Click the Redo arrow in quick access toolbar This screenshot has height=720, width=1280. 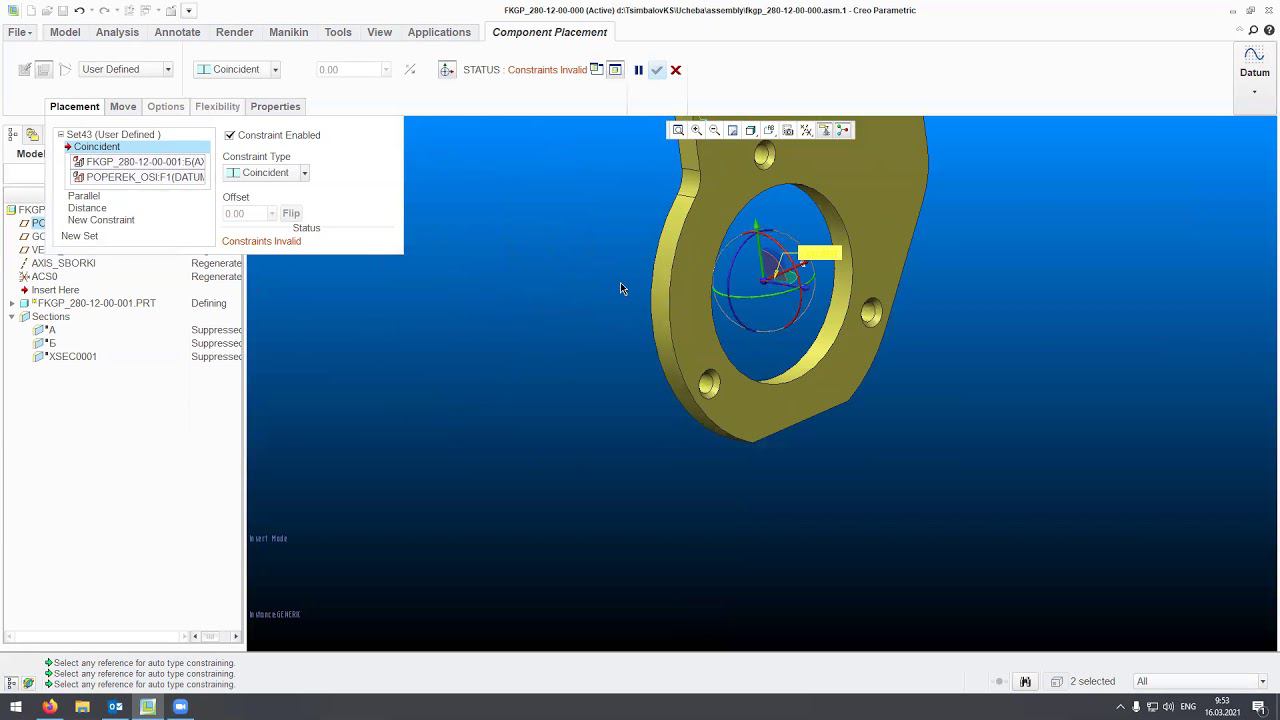pyautogui.click(x=104, y=11)
